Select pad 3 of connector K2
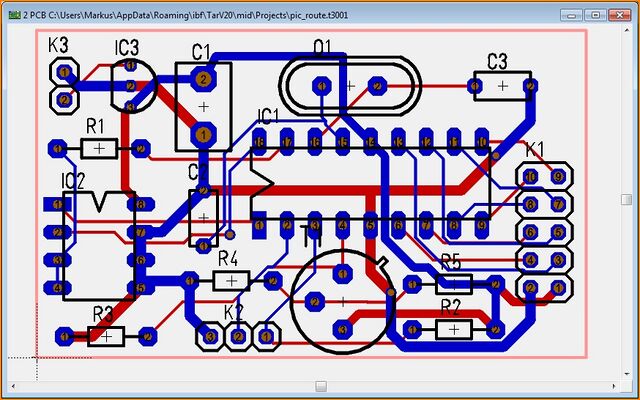 pos(210,337)
